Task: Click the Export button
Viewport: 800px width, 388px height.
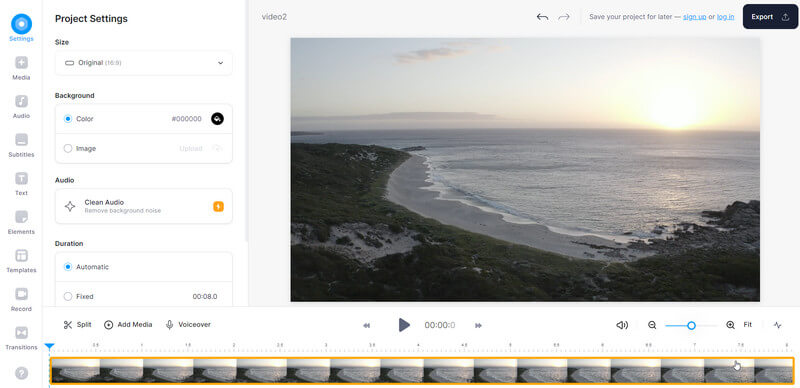Action: coord(770,17)
